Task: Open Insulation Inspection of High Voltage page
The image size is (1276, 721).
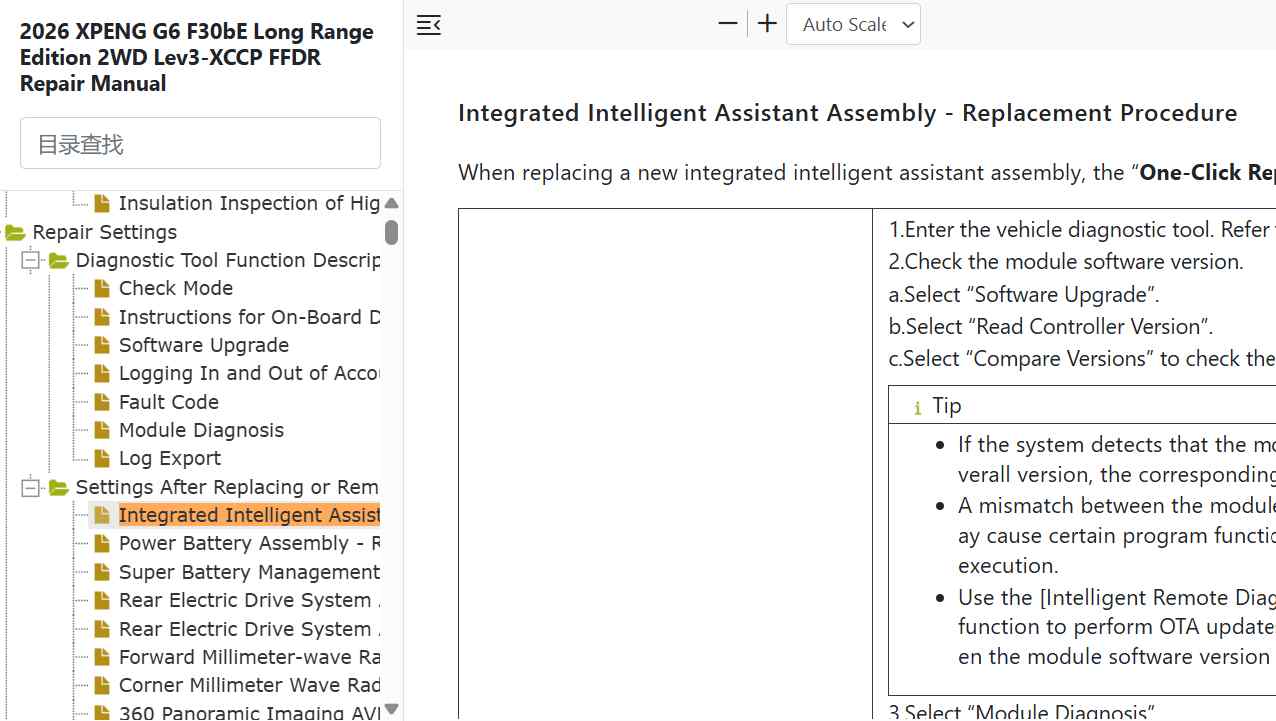Action: tap(249, 203)
